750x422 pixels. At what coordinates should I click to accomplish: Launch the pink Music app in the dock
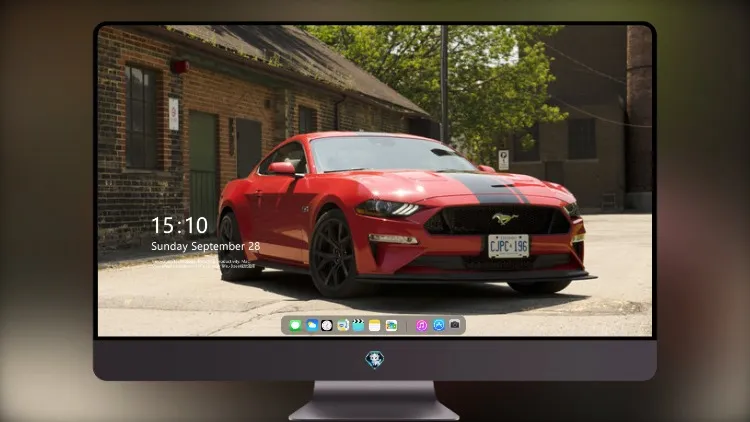coord(421,325)
